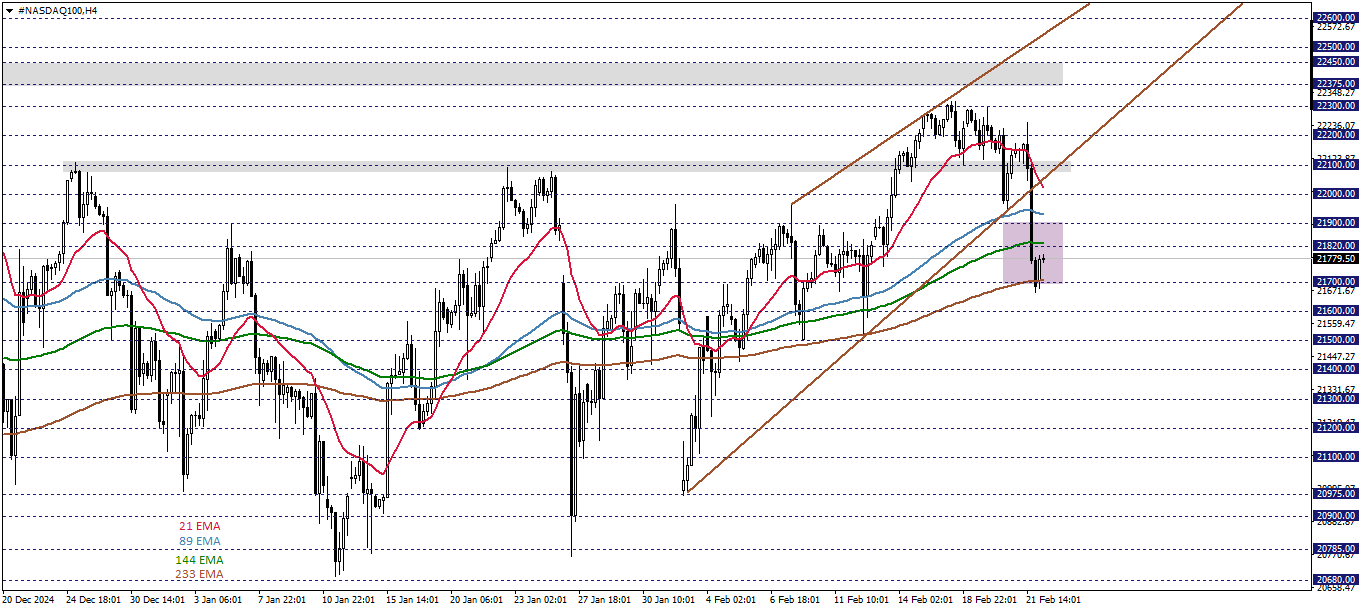Select the 144 EMA legend label
This screenshot has width=1362, height=611.
click(x=200, y=560)
